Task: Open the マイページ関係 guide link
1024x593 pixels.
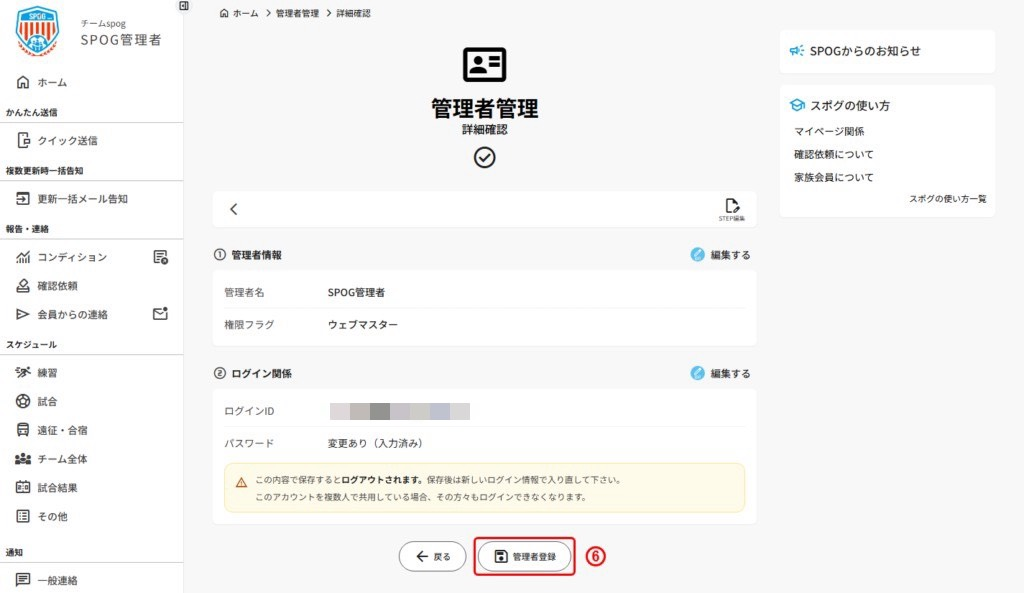Action: click(829, 131)
